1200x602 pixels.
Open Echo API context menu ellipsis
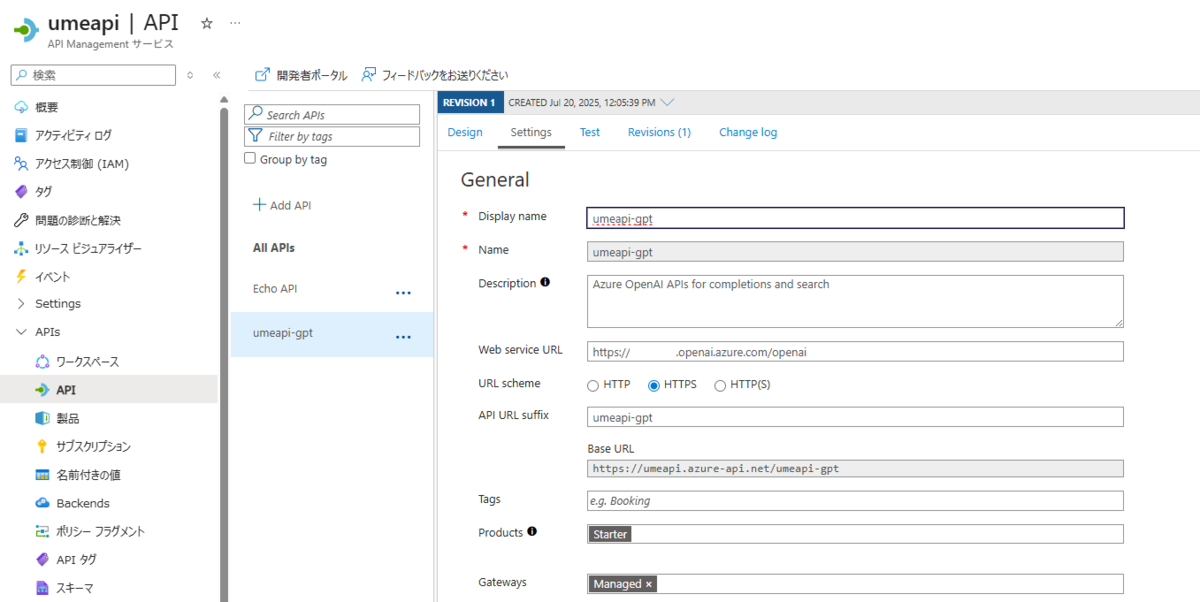403,293
